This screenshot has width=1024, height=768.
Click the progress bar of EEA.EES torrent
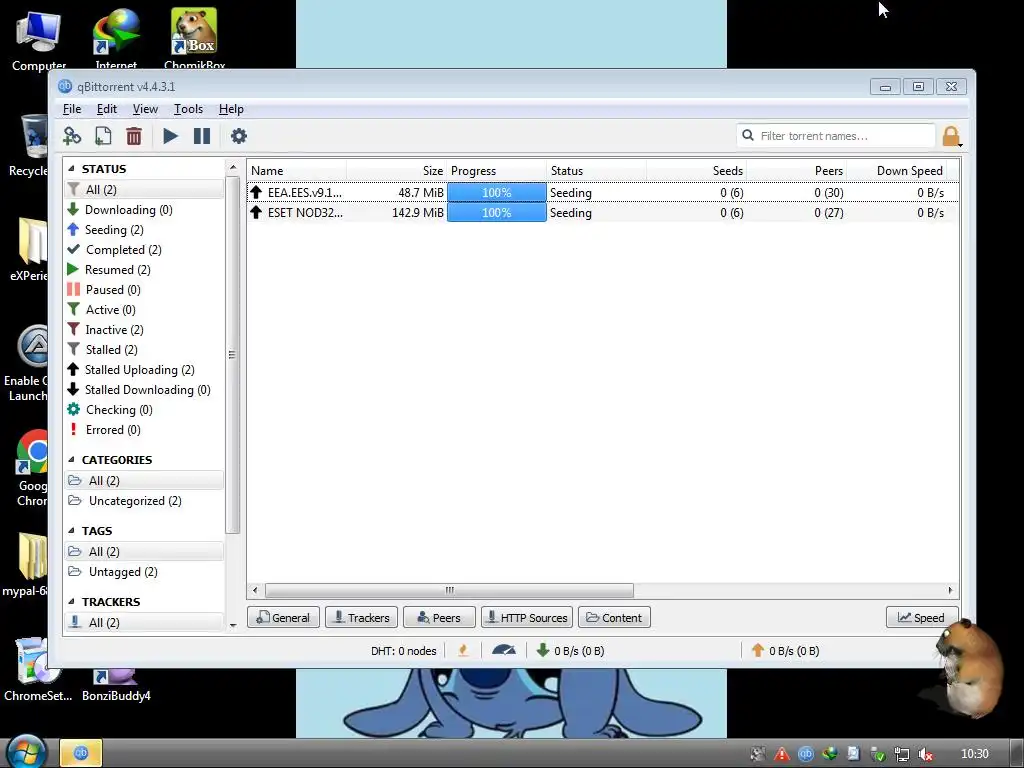(496, 193)
